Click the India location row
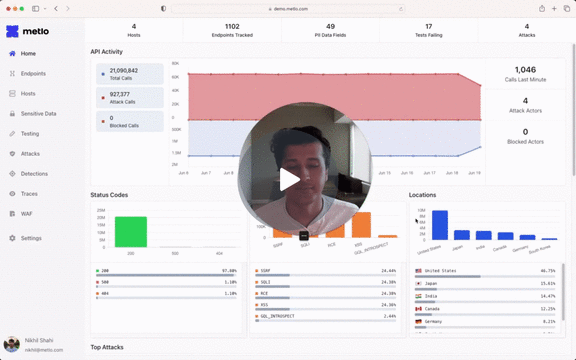 point(485,298)
